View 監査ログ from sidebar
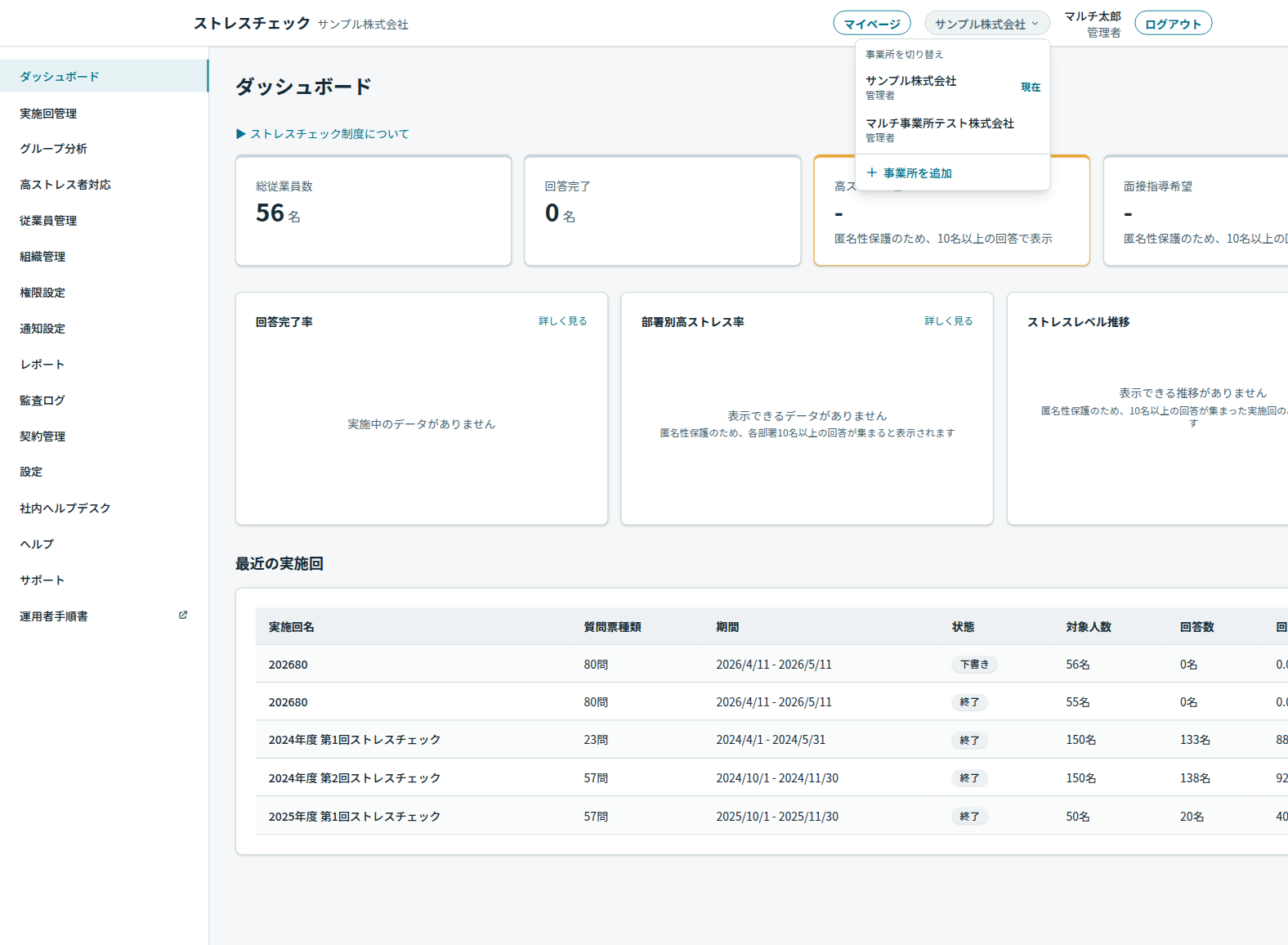This screenshot has height=945, width=1288. [x=104, y=401]
